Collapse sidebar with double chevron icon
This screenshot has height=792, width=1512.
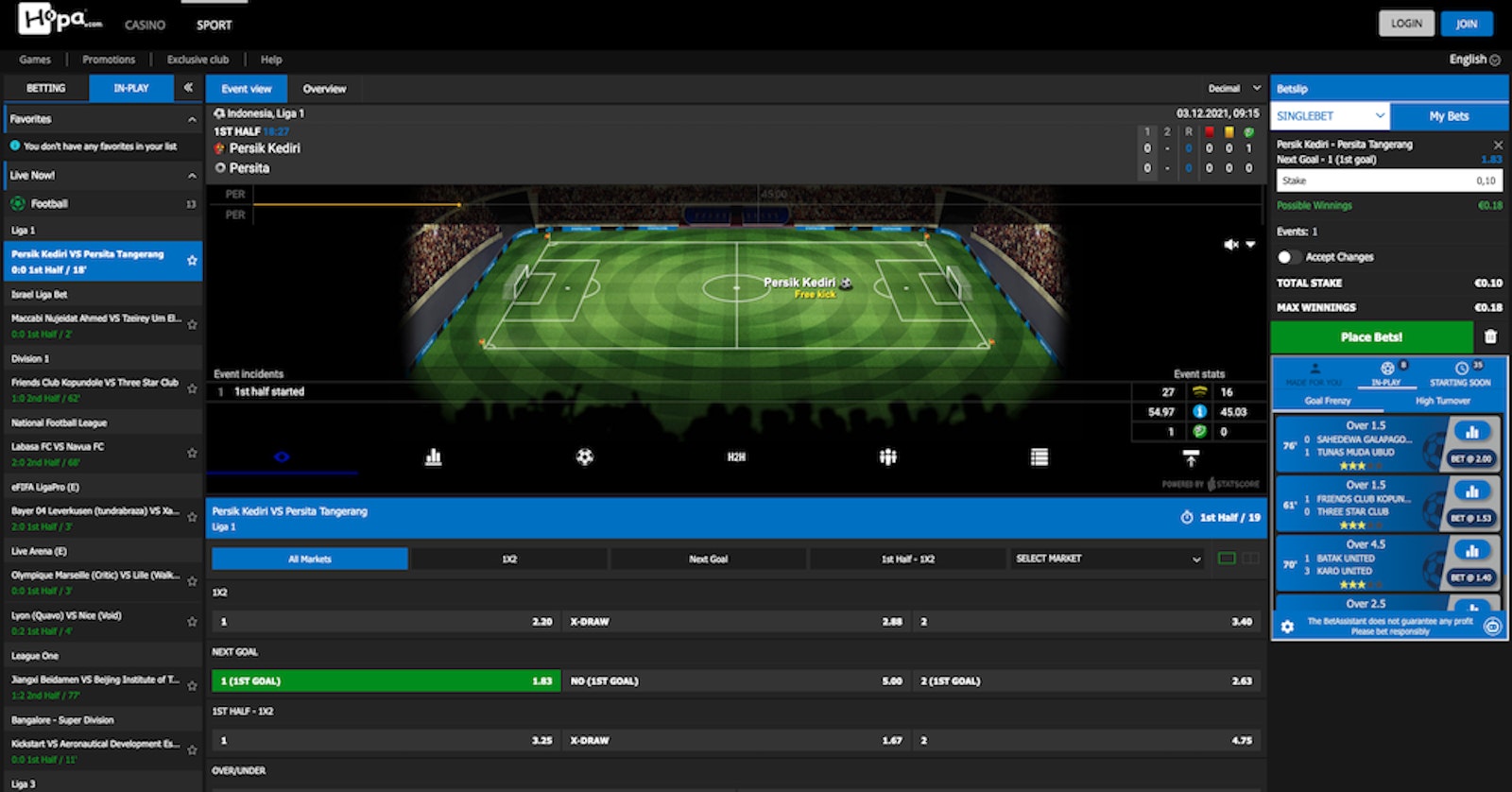click(x=188, y=88)
